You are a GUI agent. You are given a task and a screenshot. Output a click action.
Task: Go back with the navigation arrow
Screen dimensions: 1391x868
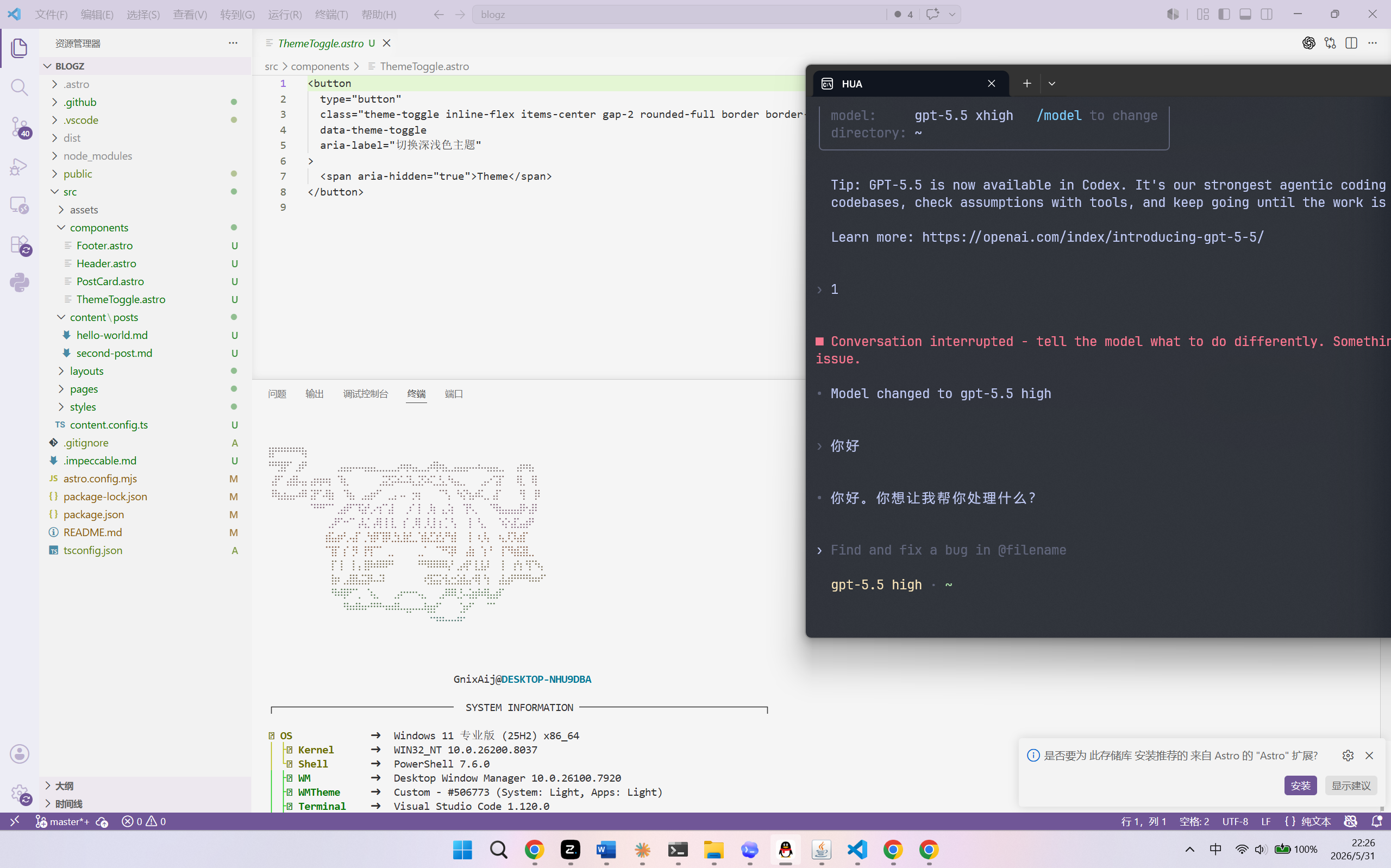point(438,14)
